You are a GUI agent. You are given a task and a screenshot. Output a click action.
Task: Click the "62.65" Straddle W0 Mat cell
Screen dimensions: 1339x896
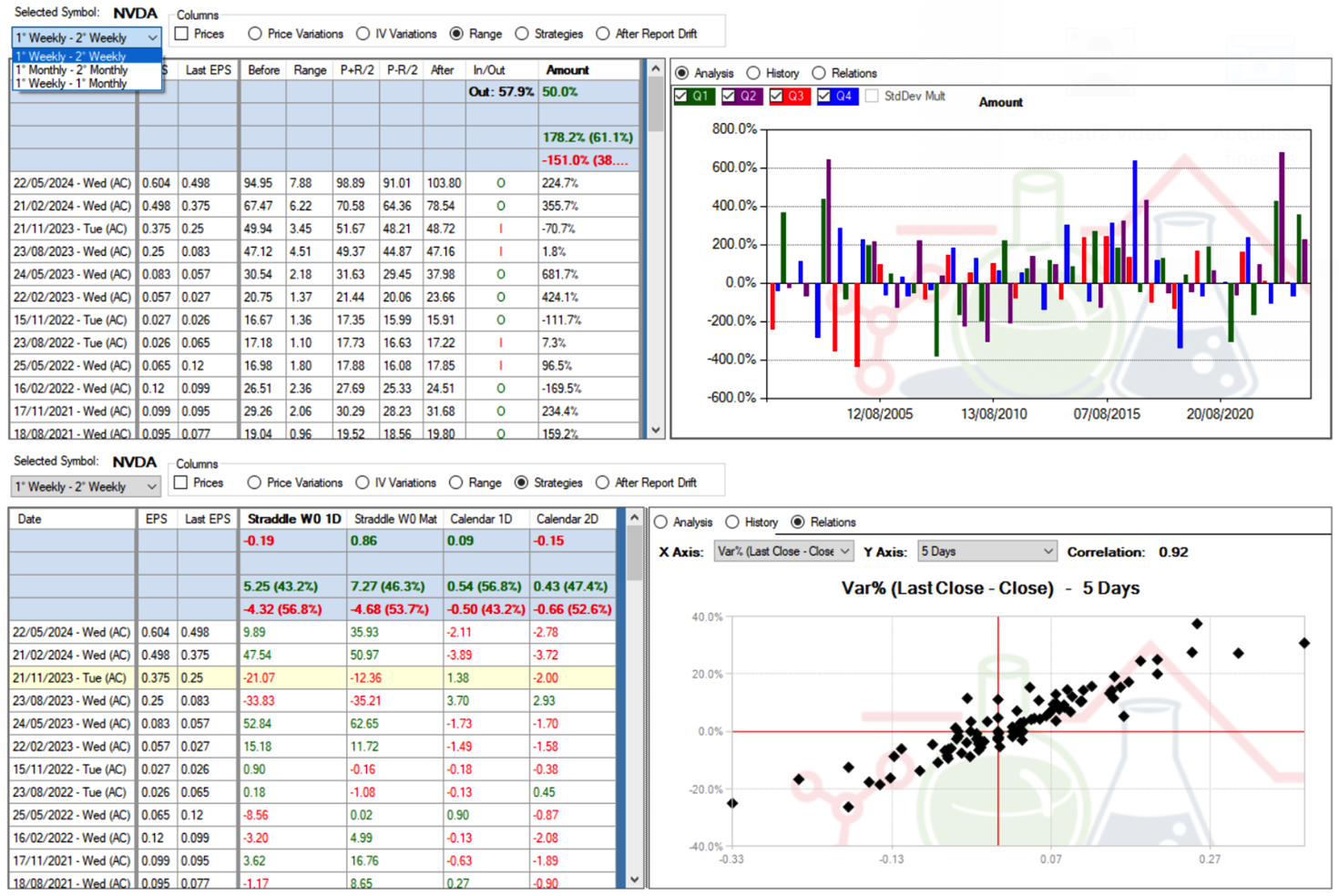395,723
